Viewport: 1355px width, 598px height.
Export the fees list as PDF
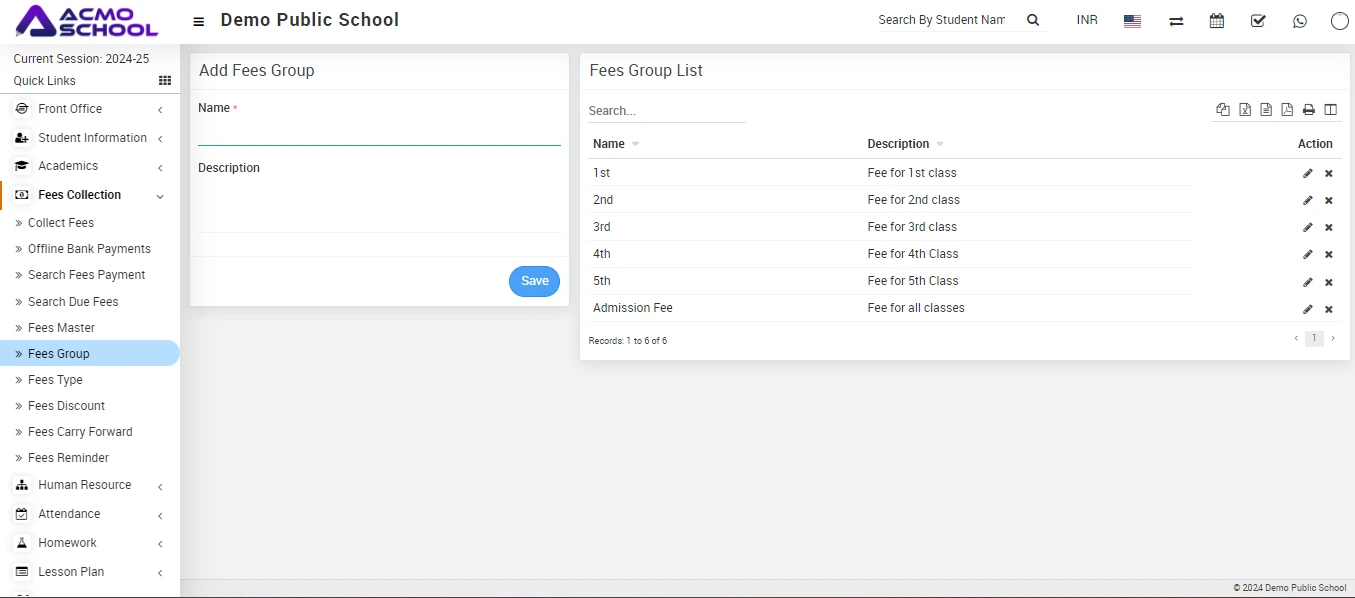coord(1287,110)
